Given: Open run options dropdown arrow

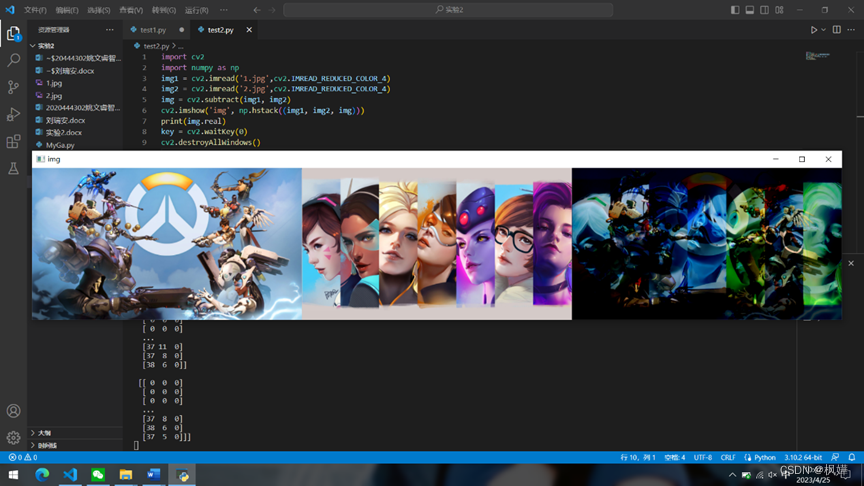Looking at the screenshot, I should click(823, 30).
